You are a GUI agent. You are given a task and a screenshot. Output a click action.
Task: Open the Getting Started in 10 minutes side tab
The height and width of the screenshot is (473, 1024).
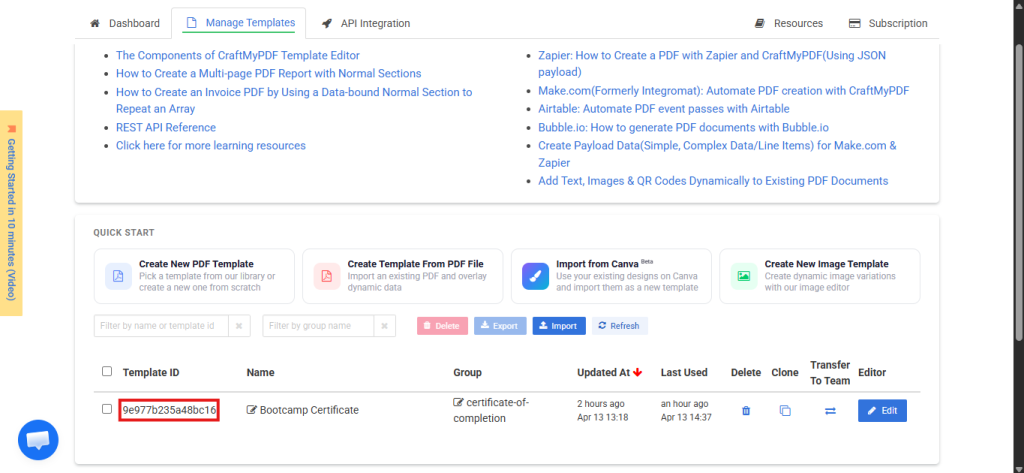coord(11,213)
